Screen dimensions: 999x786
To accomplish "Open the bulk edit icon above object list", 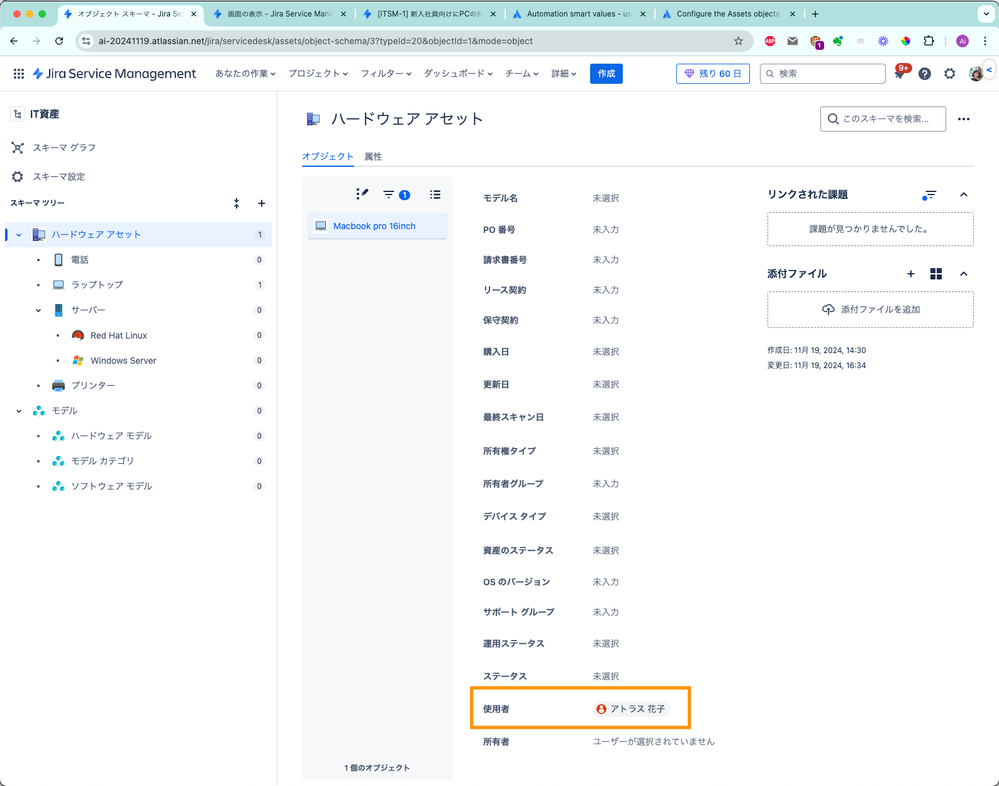I will click(x=364, y=194).
